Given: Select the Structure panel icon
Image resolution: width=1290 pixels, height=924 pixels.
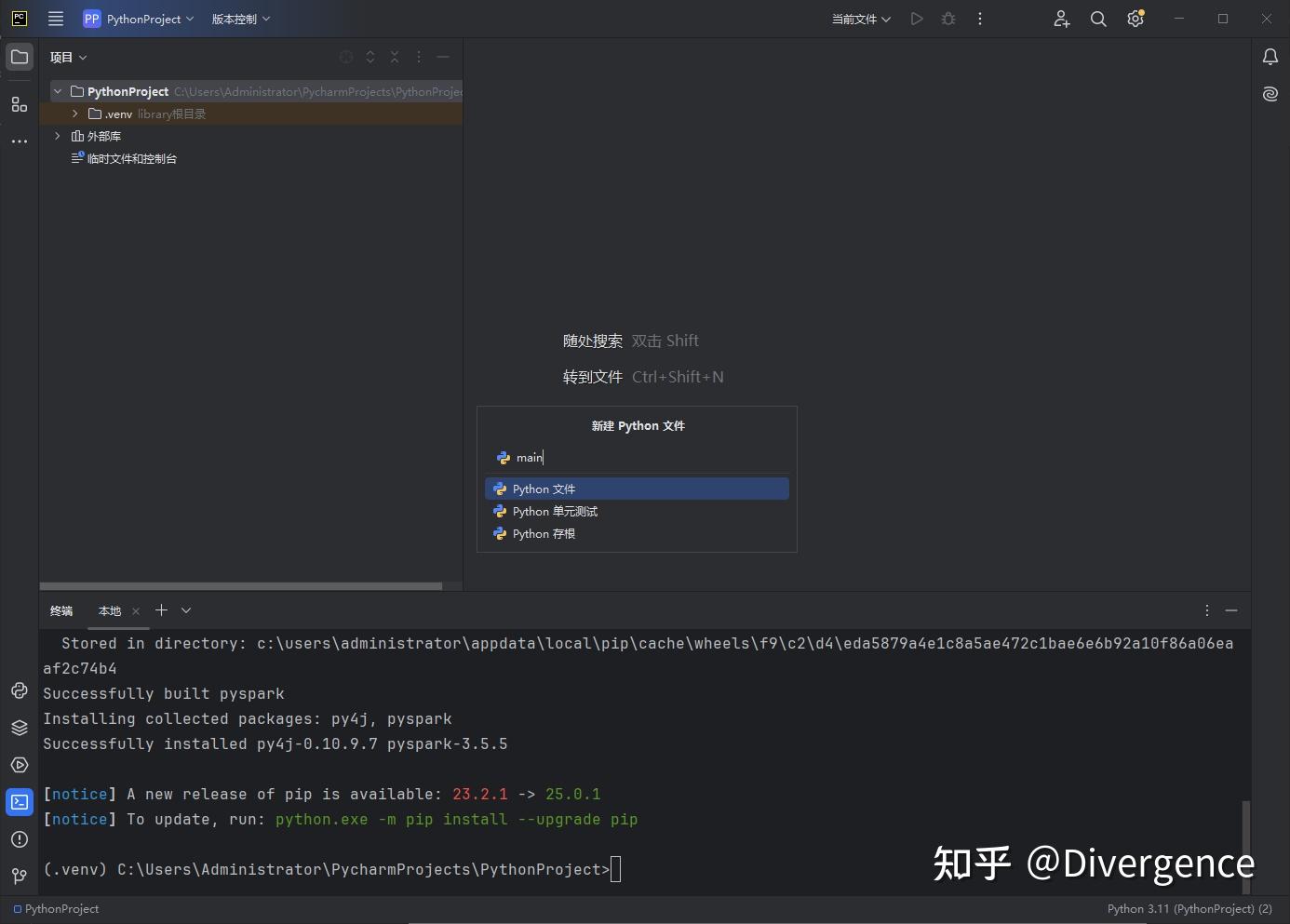Looking at the screenshot, I should [20, 104].
